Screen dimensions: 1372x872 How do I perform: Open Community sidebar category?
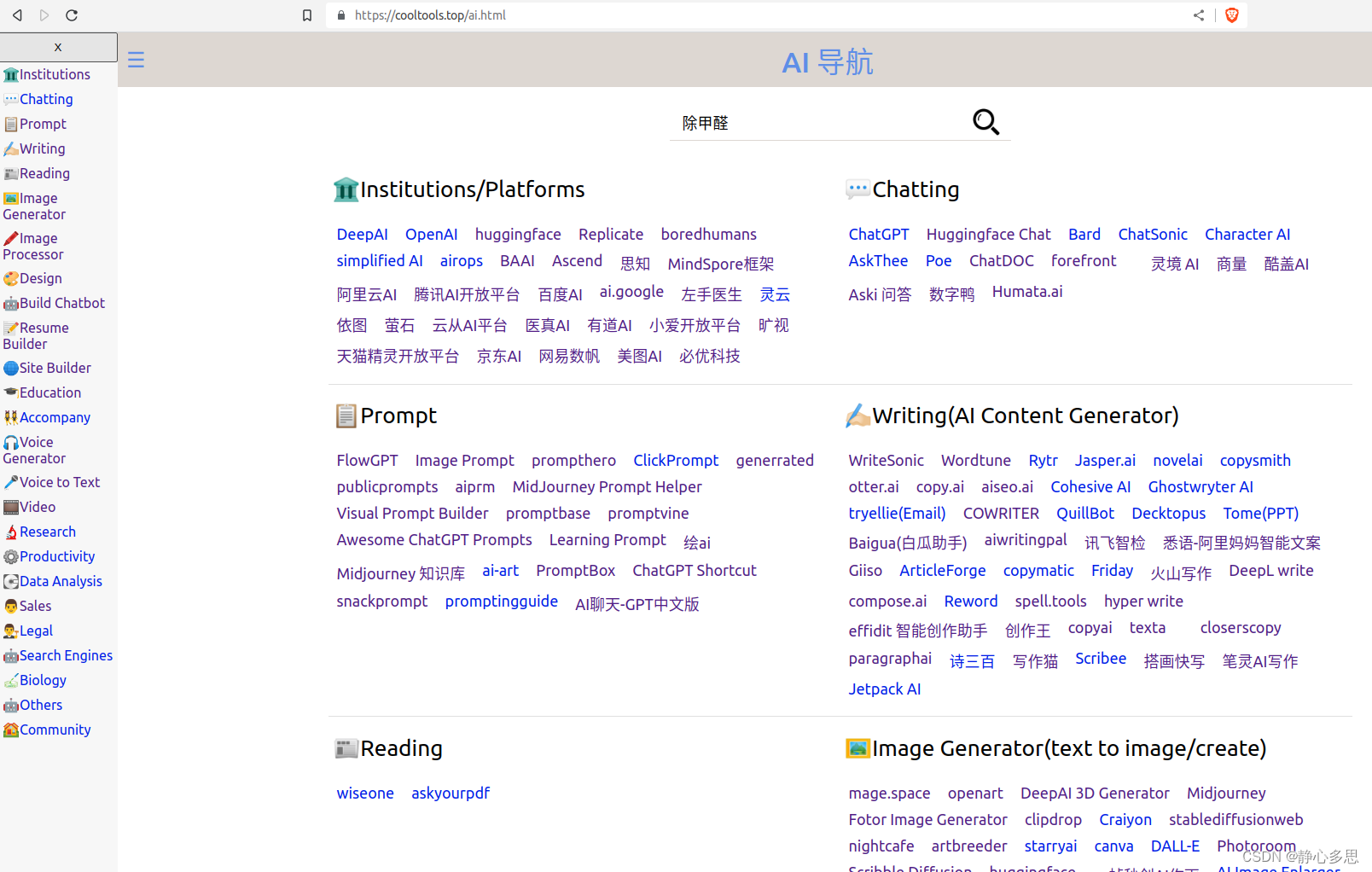click(47, 730)
